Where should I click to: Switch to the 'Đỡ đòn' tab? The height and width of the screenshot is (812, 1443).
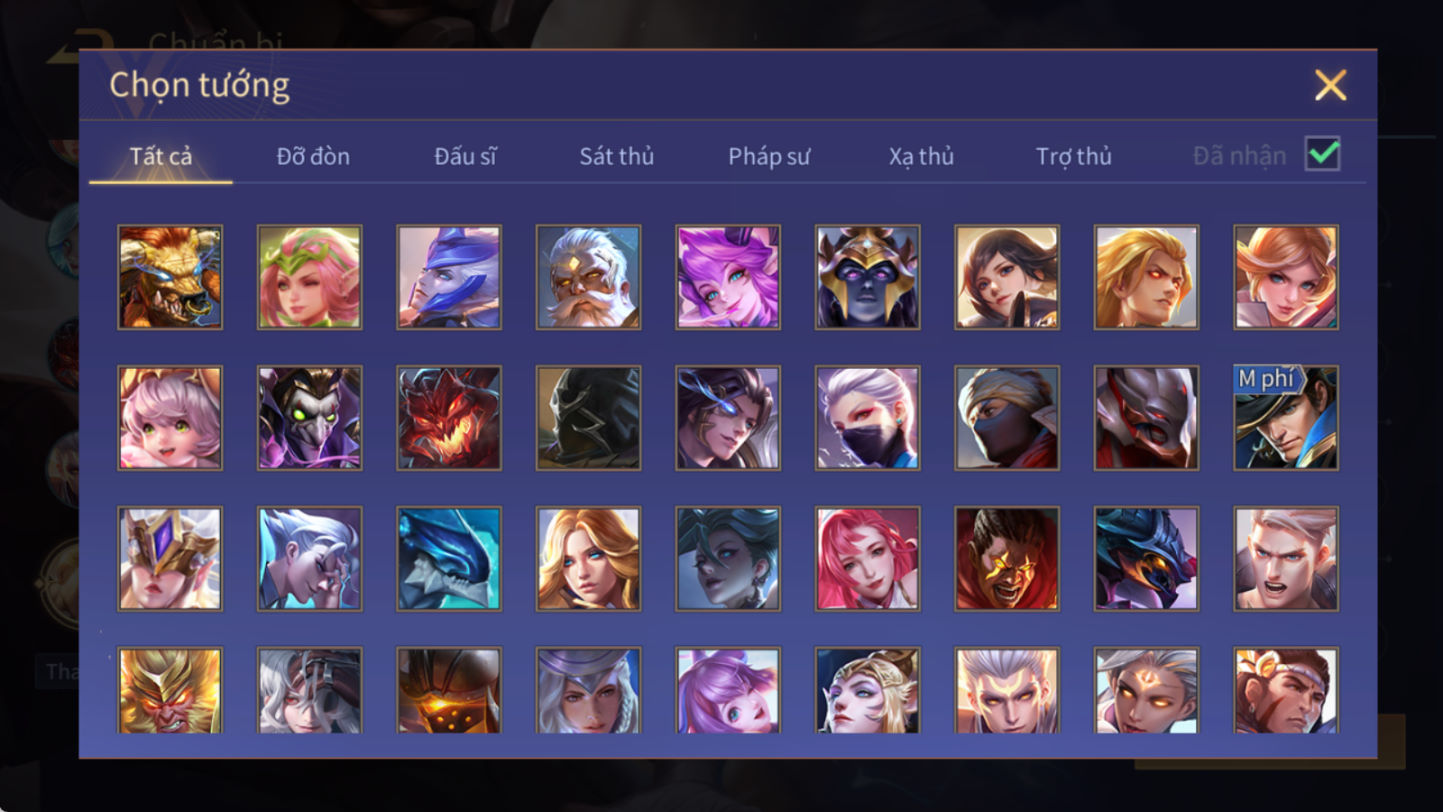click(x=313, y=156)
